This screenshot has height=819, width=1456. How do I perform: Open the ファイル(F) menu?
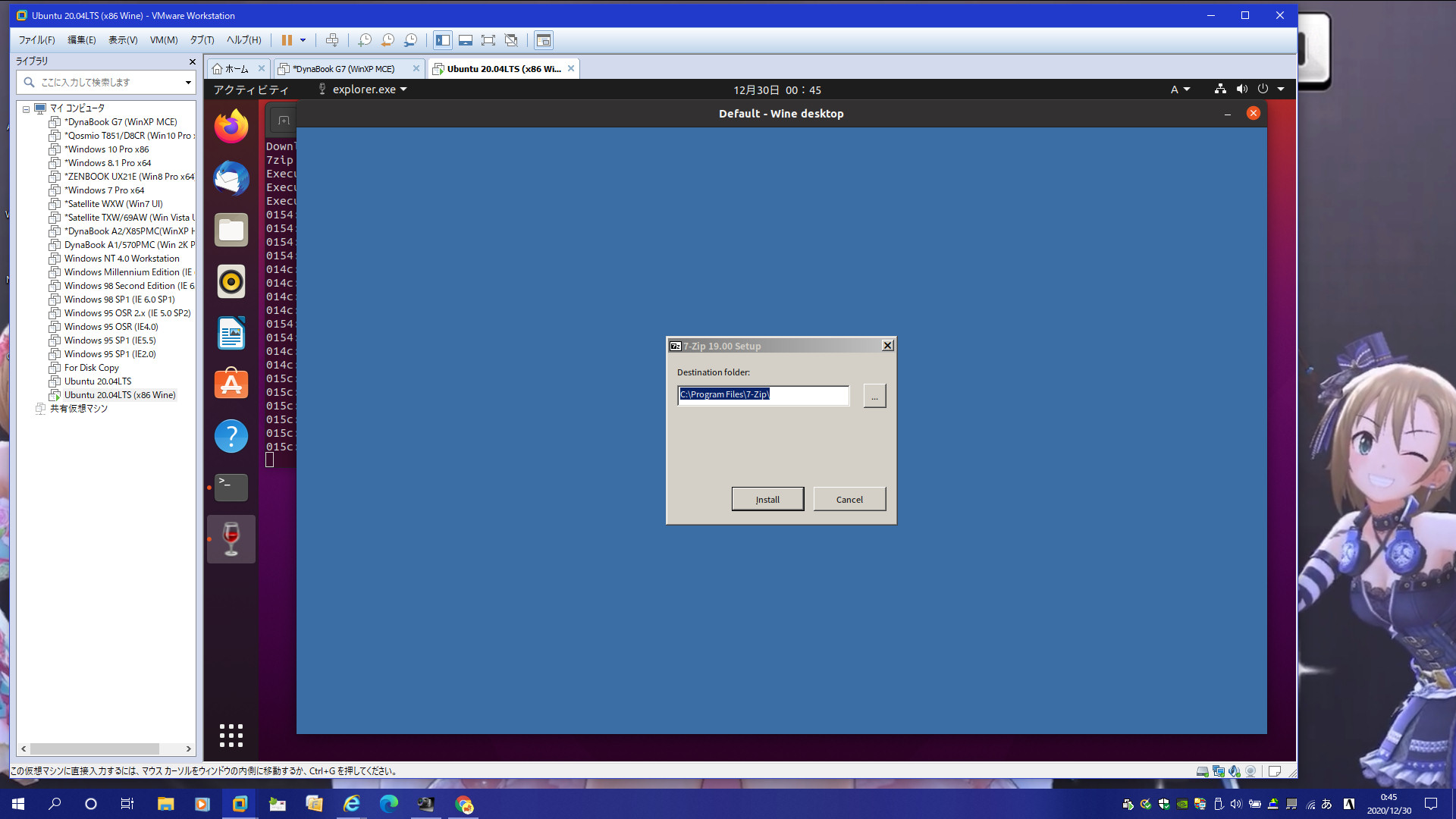[x=36, y=40]
